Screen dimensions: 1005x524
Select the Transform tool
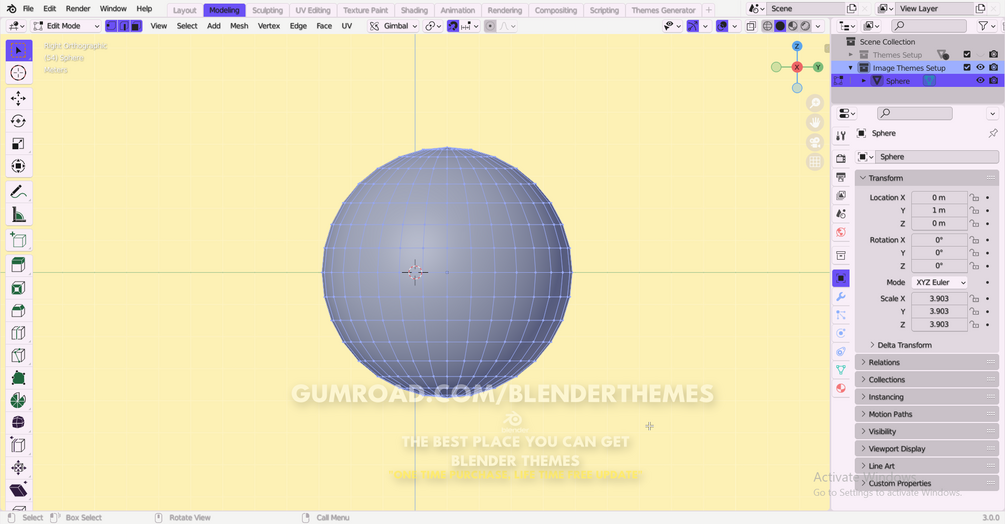[x=19, y=166]
